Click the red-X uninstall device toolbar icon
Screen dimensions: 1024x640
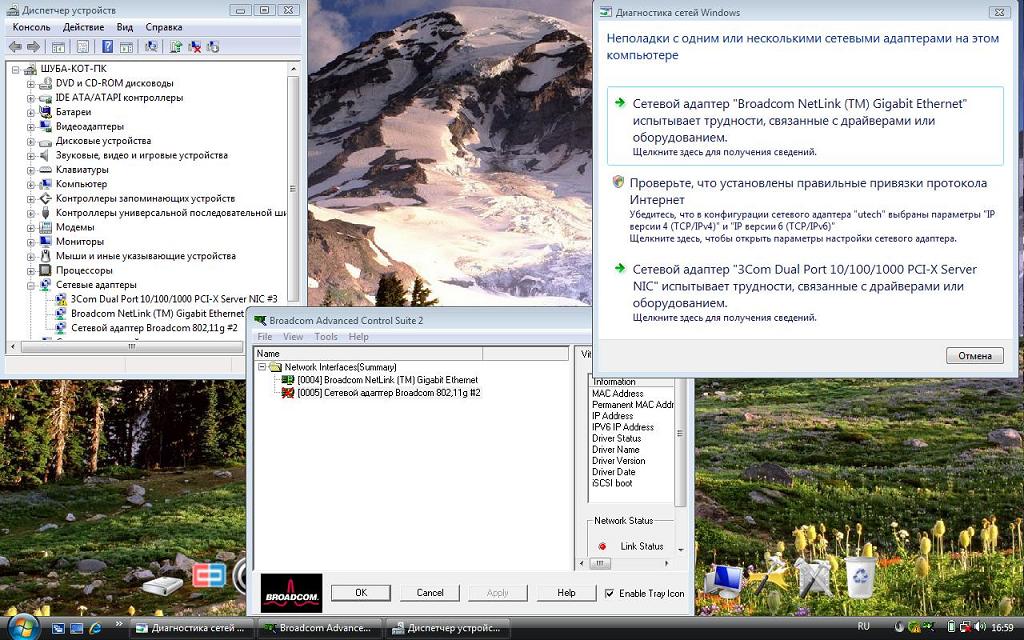194,46
